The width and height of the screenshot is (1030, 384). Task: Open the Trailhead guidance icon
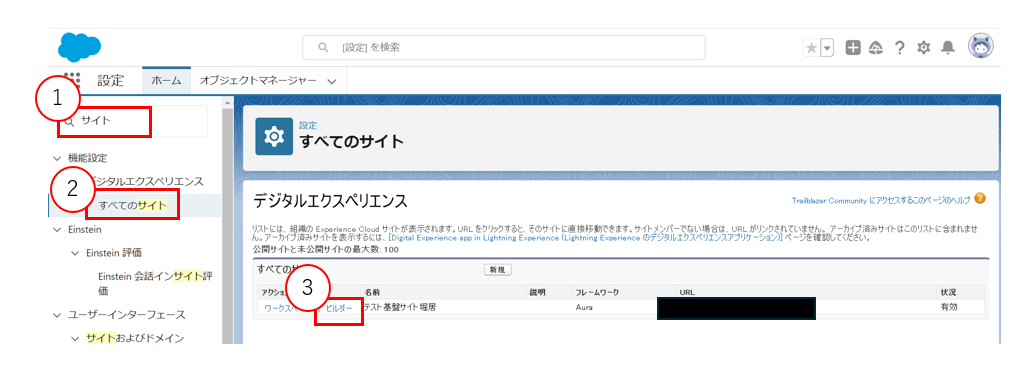(876, 48)
